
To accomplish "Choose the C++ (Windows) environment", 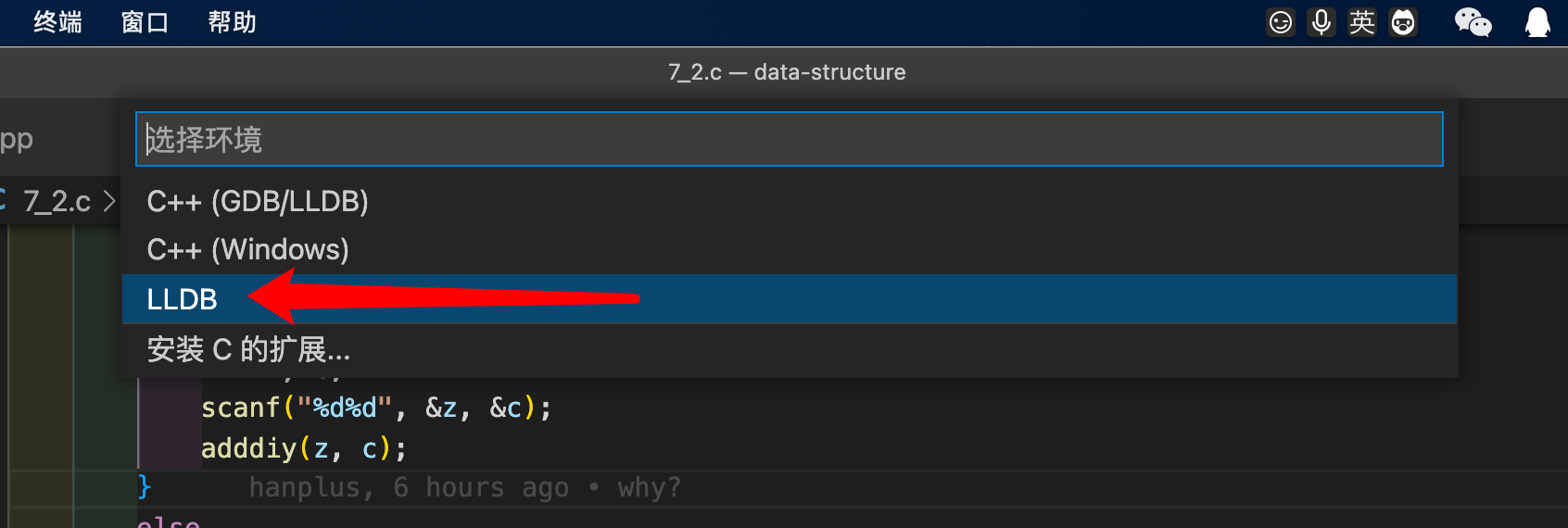I will pyautogui.click(x=247, y=249).
